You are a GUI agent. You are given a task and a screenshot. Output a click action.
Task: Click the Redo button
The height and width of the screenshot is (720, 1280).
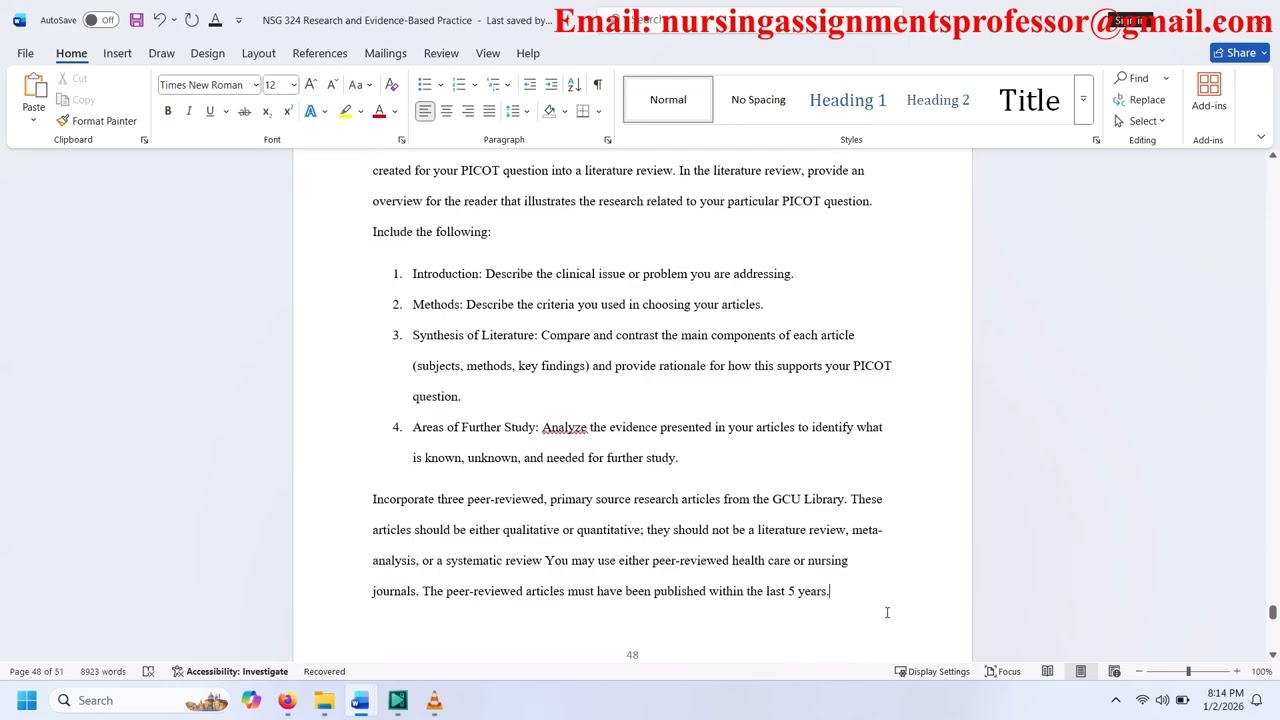click(x=192, y=20)
